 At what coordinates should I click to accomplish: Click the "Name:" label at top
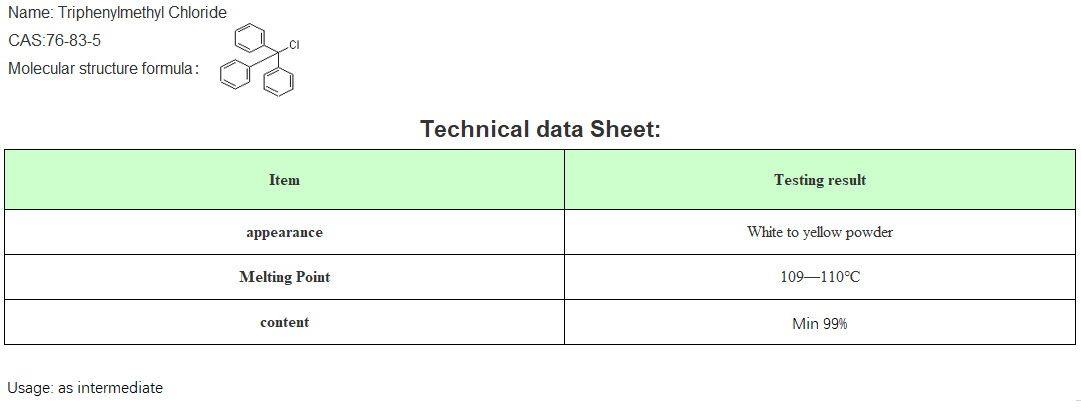click(30, 13)
